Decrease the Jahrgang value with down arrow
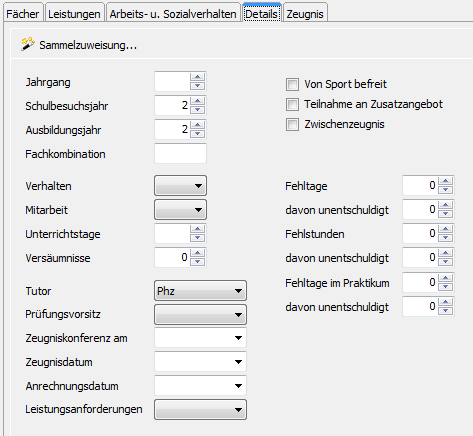 tap(197, 86)
